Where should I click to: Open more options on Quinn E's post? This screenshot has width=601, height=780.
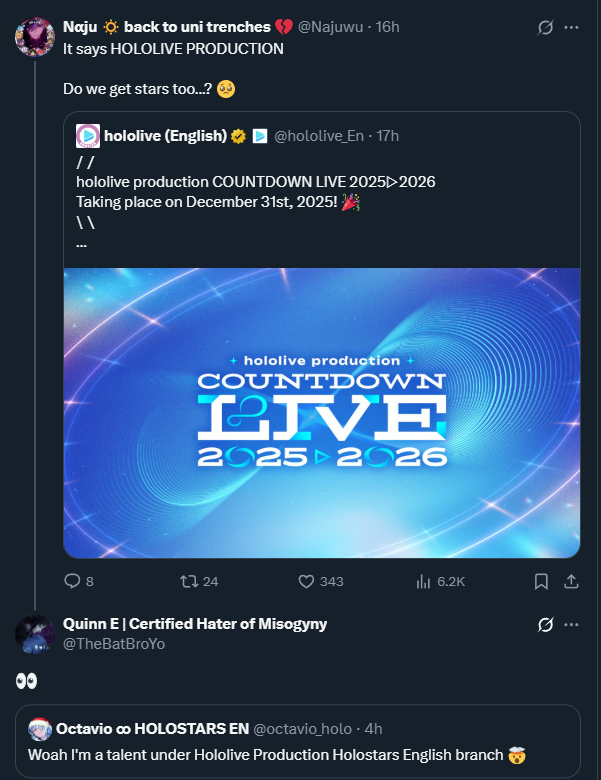click(x=572, y=624)
